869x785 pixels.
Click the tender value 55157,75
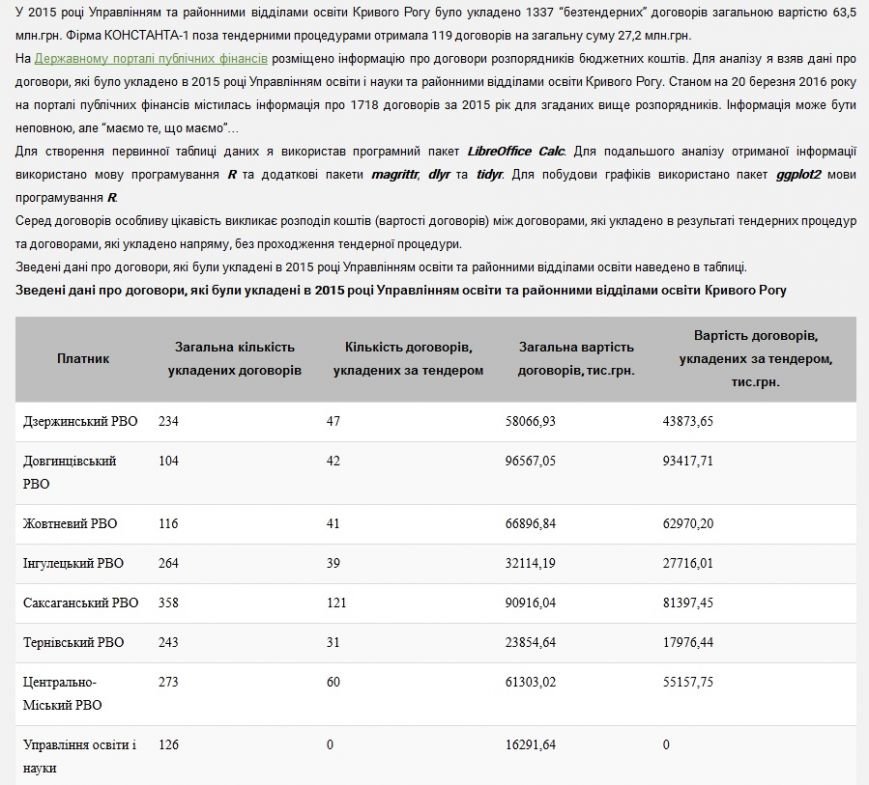(x=688, y=682)
